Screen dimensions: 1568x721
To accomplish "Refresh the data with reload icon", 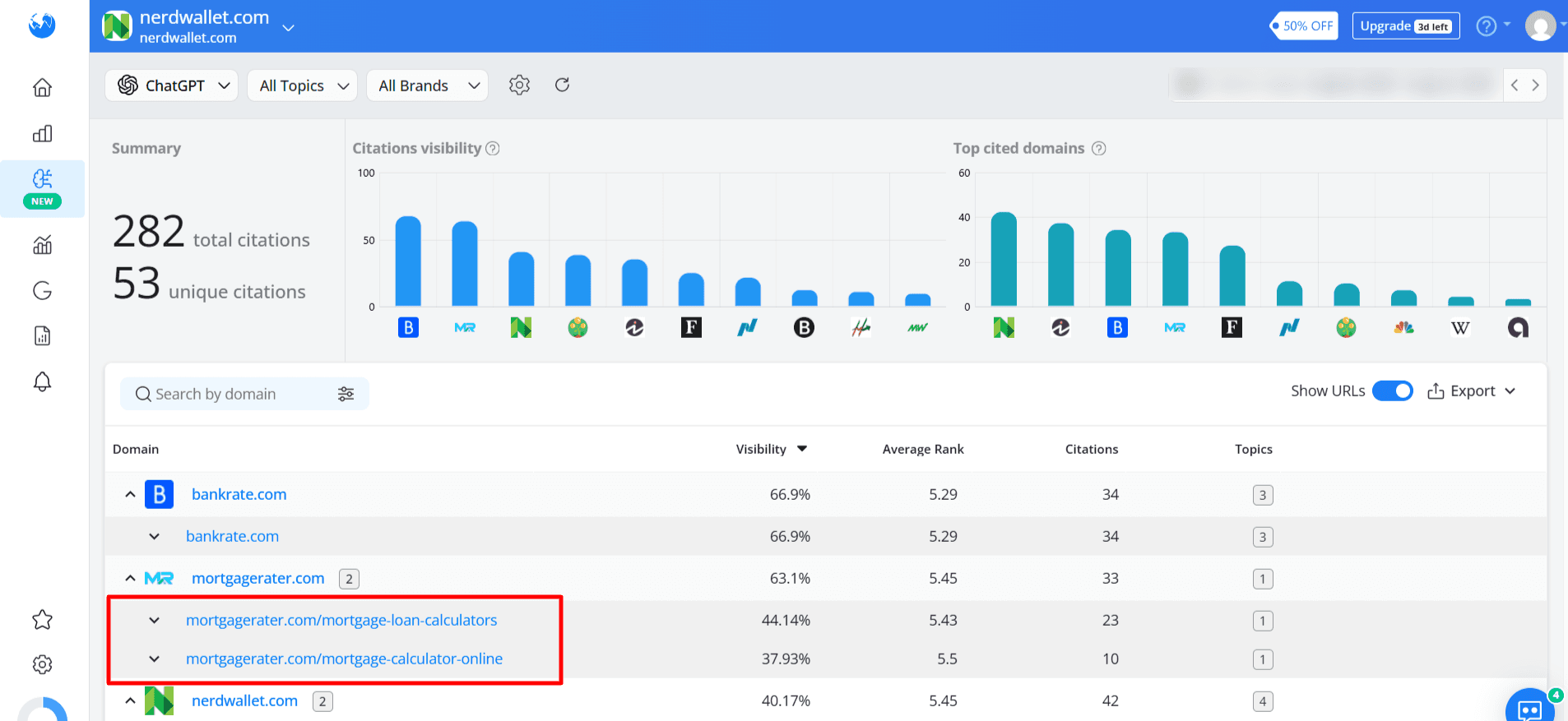I will [562, 85].
